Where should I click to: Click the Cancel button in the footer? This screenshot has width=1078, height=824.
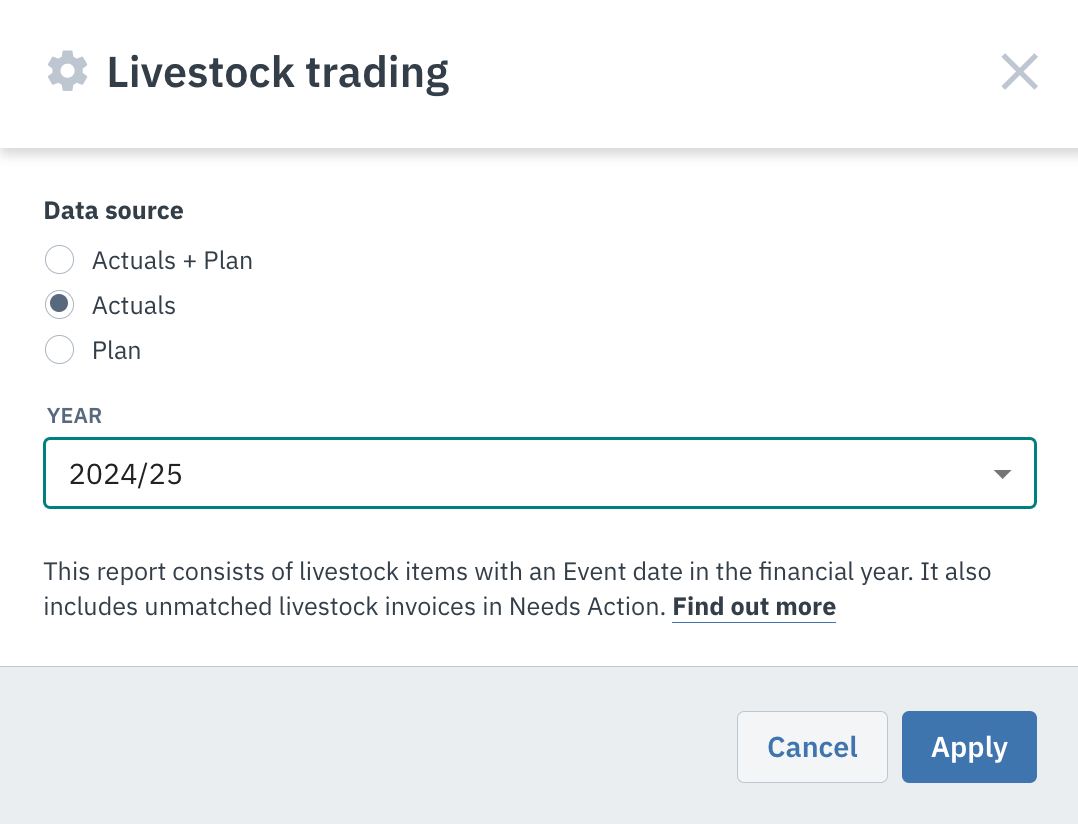(811, 746)
